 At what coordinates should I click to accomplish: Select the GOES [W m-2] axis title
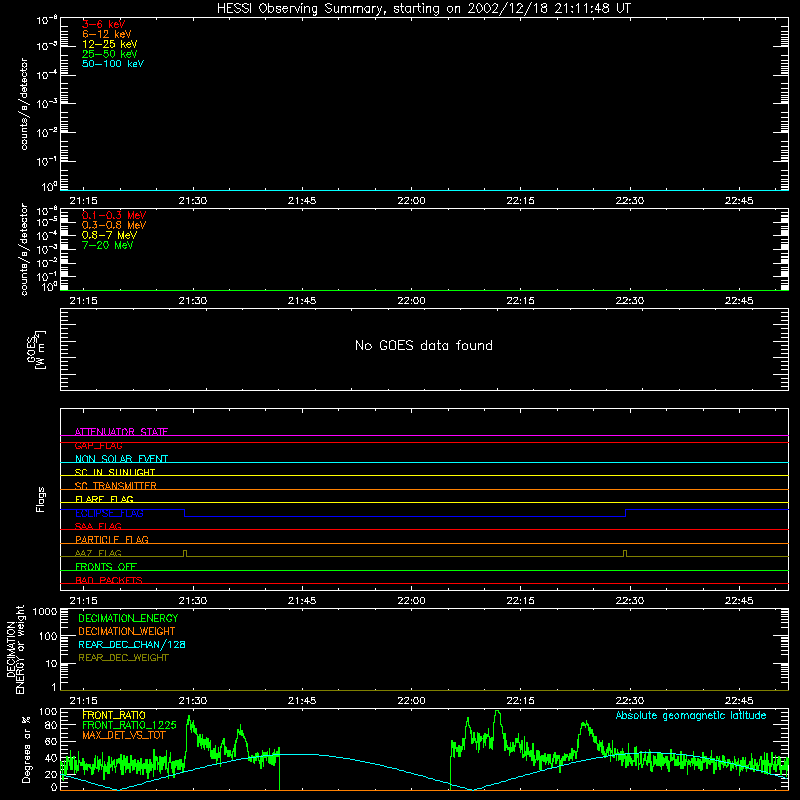pos(36,349)
